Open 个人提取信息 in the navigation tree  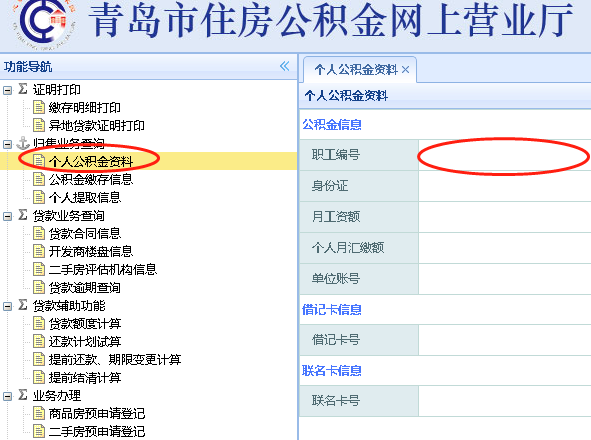click(x=85, y=197)
